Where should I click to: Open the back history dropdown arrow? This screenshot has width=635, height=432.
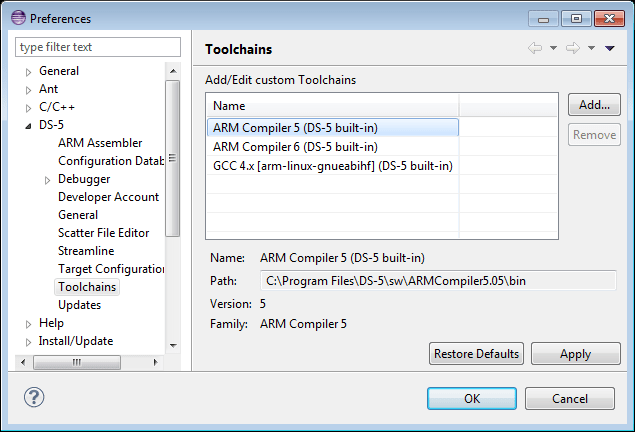[x=553, y=48]
